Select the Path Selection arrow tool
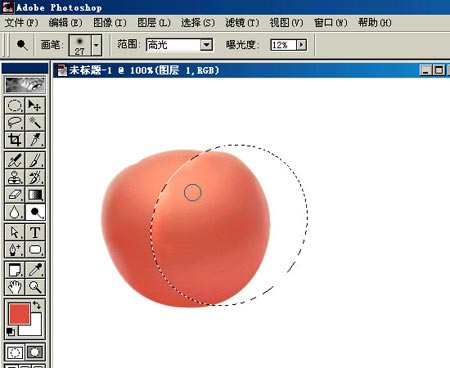This screenshot has width=450, height=368. [x=15, y=232]
